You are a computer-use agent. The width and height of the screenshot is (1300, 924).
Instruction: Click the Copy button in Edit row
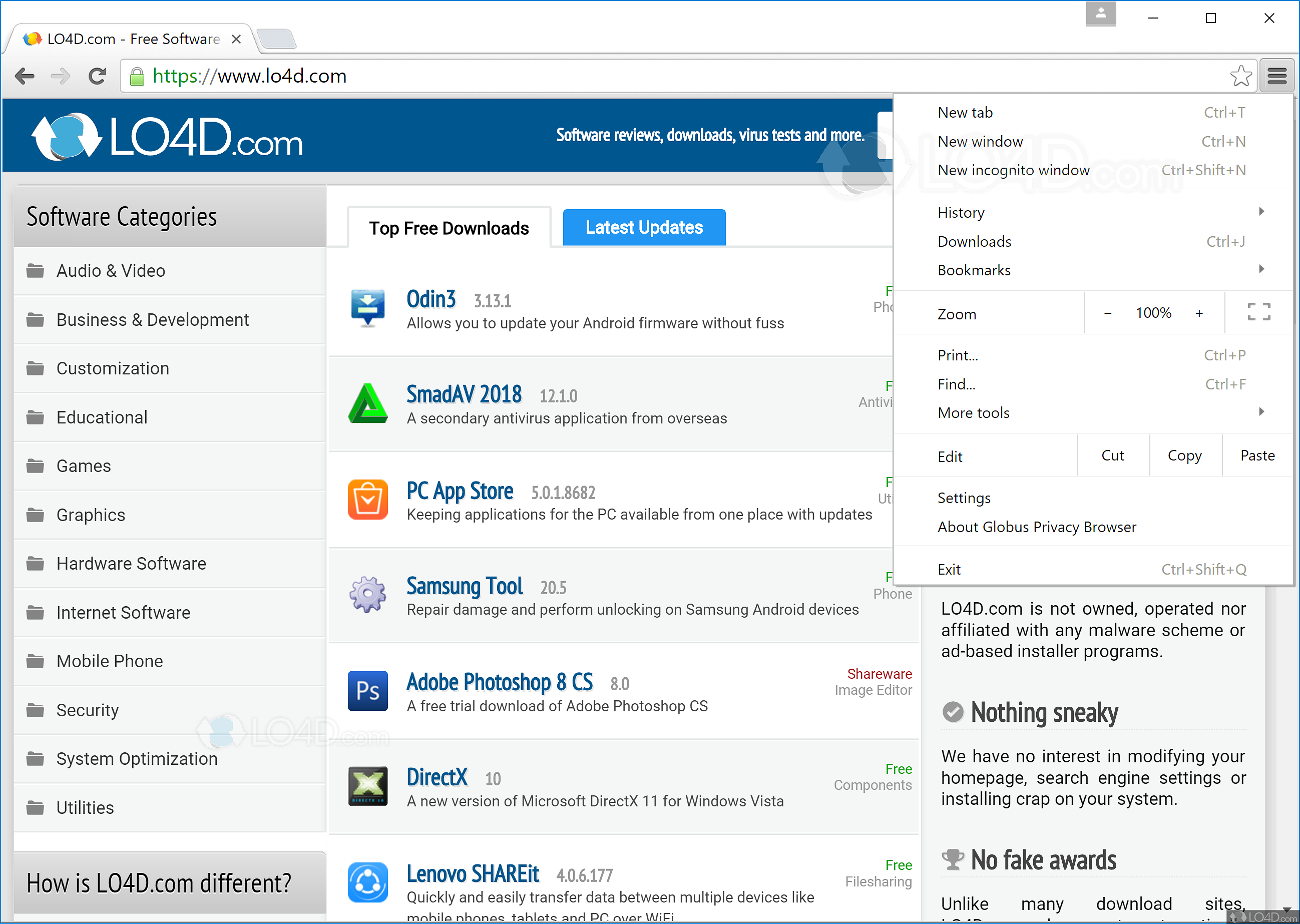coord(1184,455)
